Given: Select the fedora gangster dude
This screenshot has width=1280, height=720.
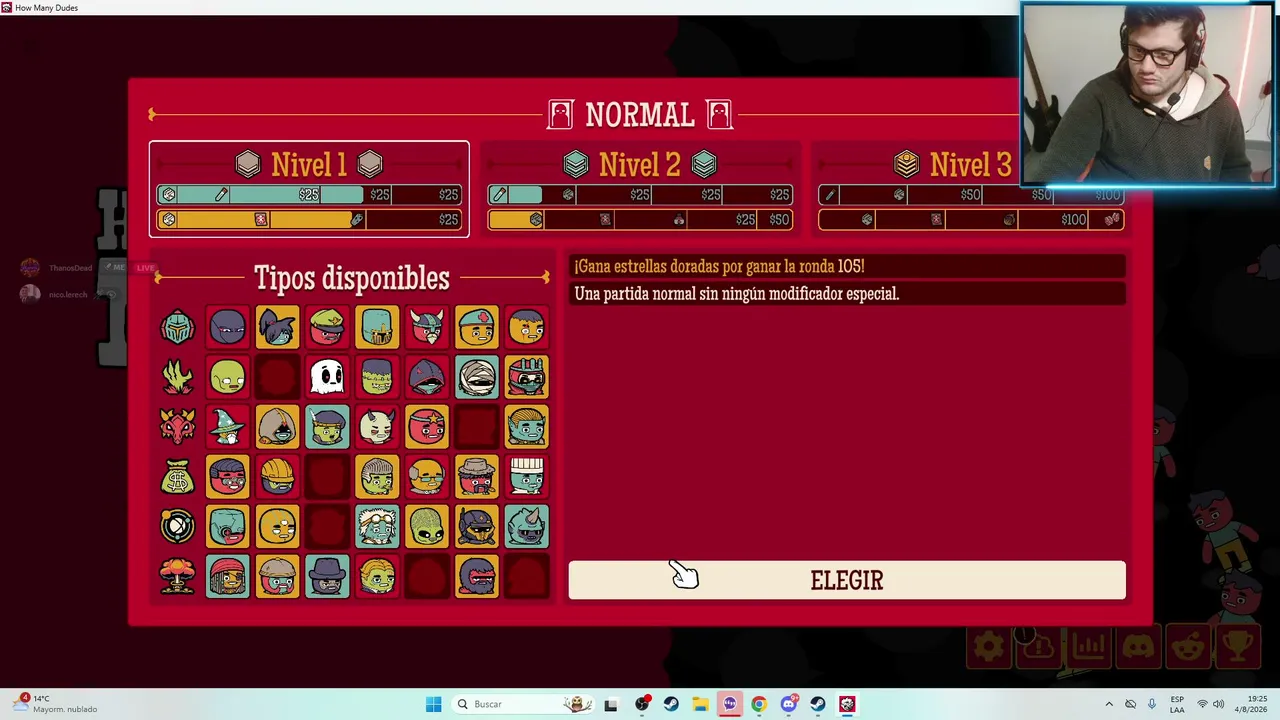Looking at the screenshot, I should (328, 577).
